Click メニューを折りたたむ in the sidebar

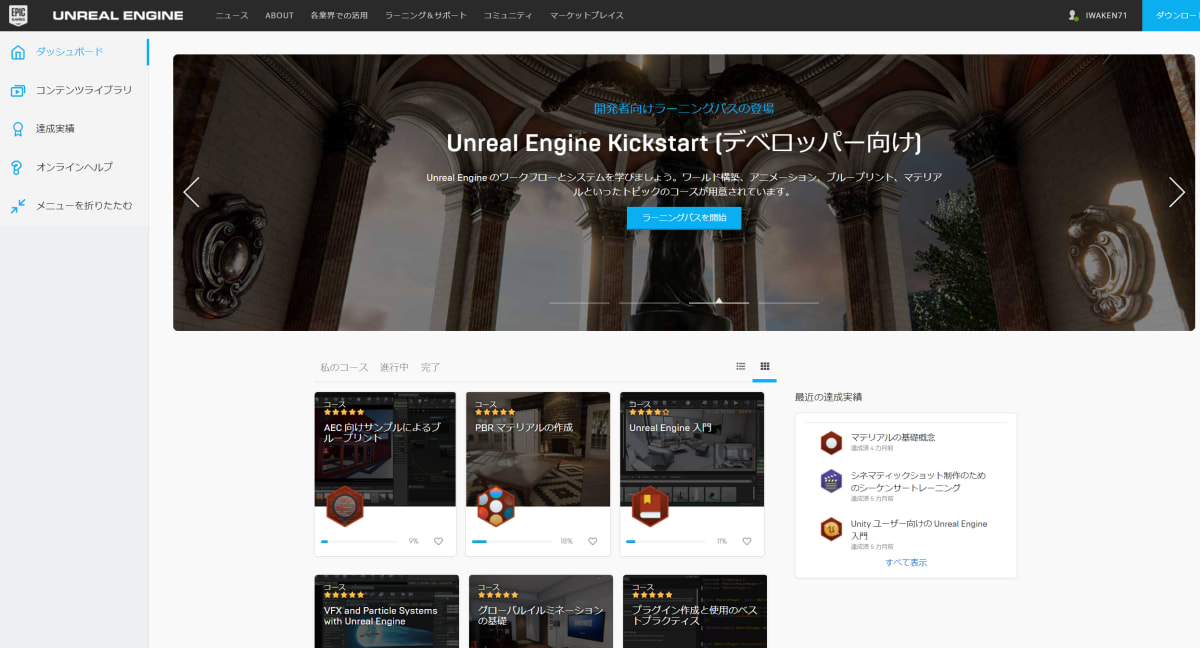pyautogui.click(x=84, y=206)
